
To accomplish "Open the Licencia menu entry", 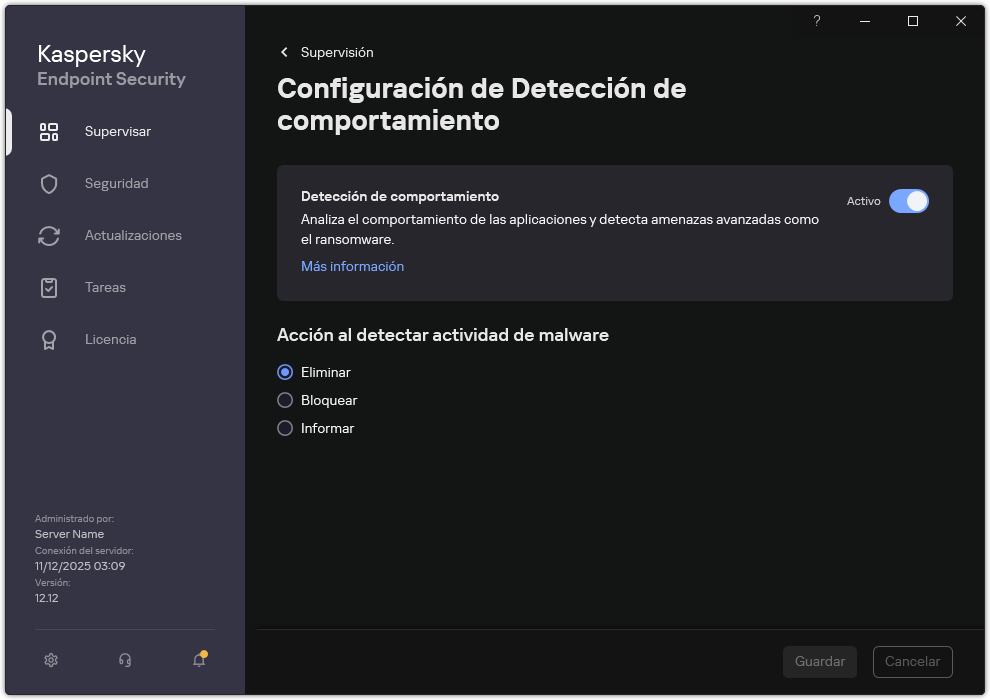I will (x=110, y=339).
